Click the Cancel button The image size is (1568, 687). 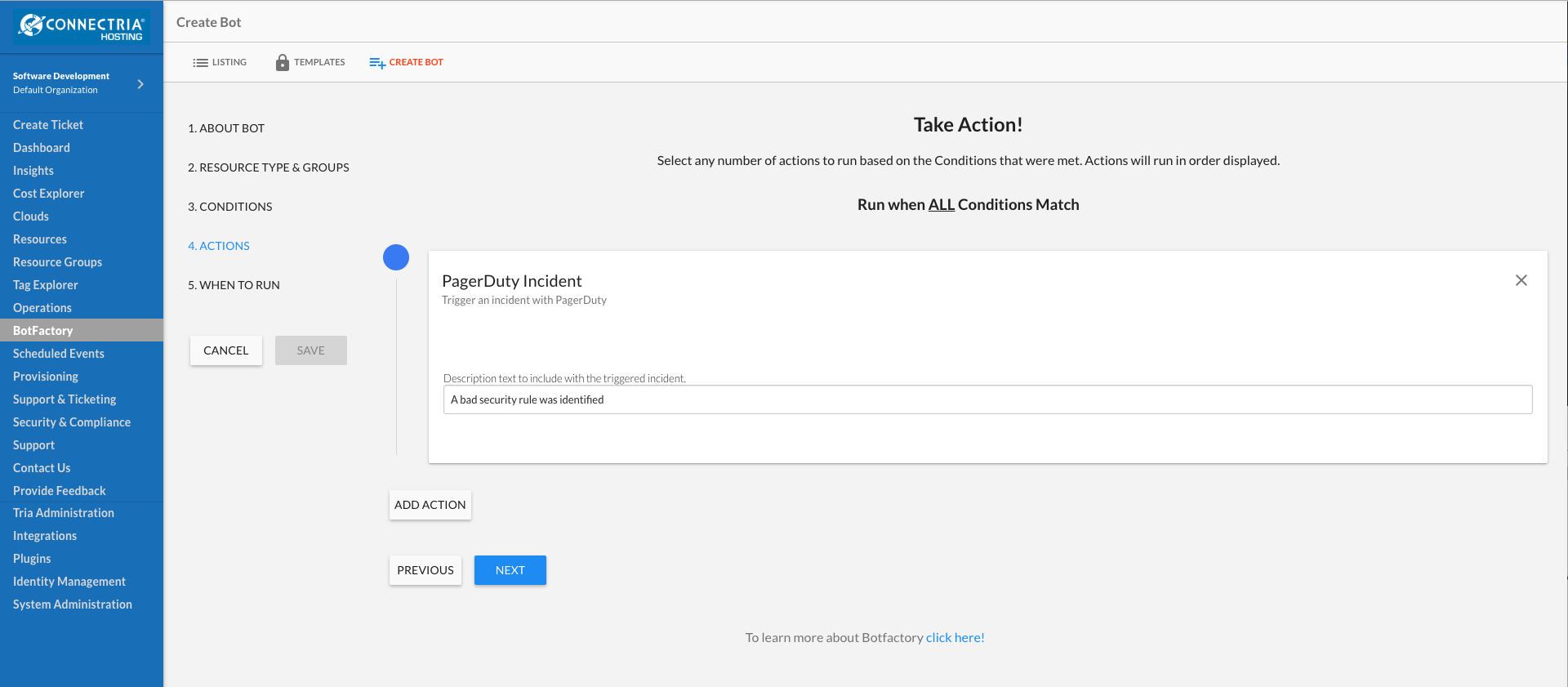point(226,350)
